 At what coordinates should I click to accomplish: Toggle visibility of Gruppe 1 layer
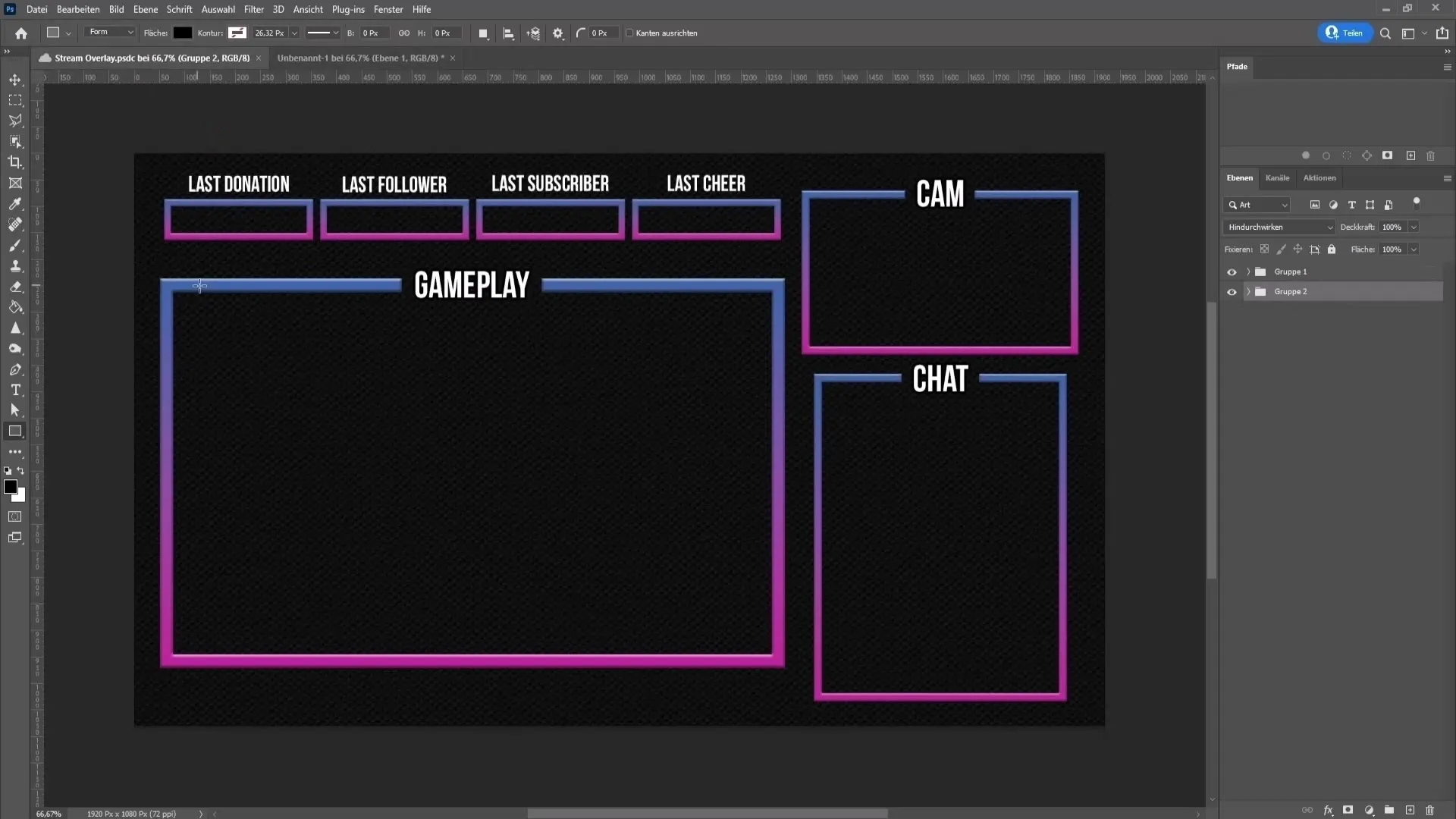pos(1231,272)
